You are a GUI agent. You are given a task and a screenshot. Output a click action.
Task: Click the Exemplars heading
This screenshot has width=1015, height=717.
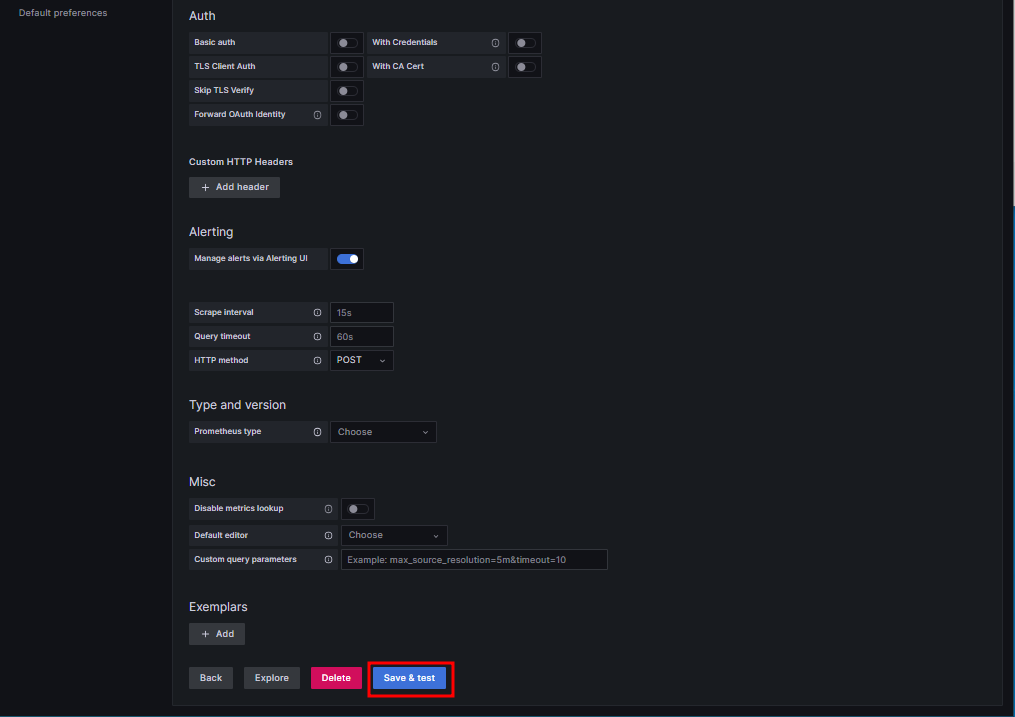218,607
